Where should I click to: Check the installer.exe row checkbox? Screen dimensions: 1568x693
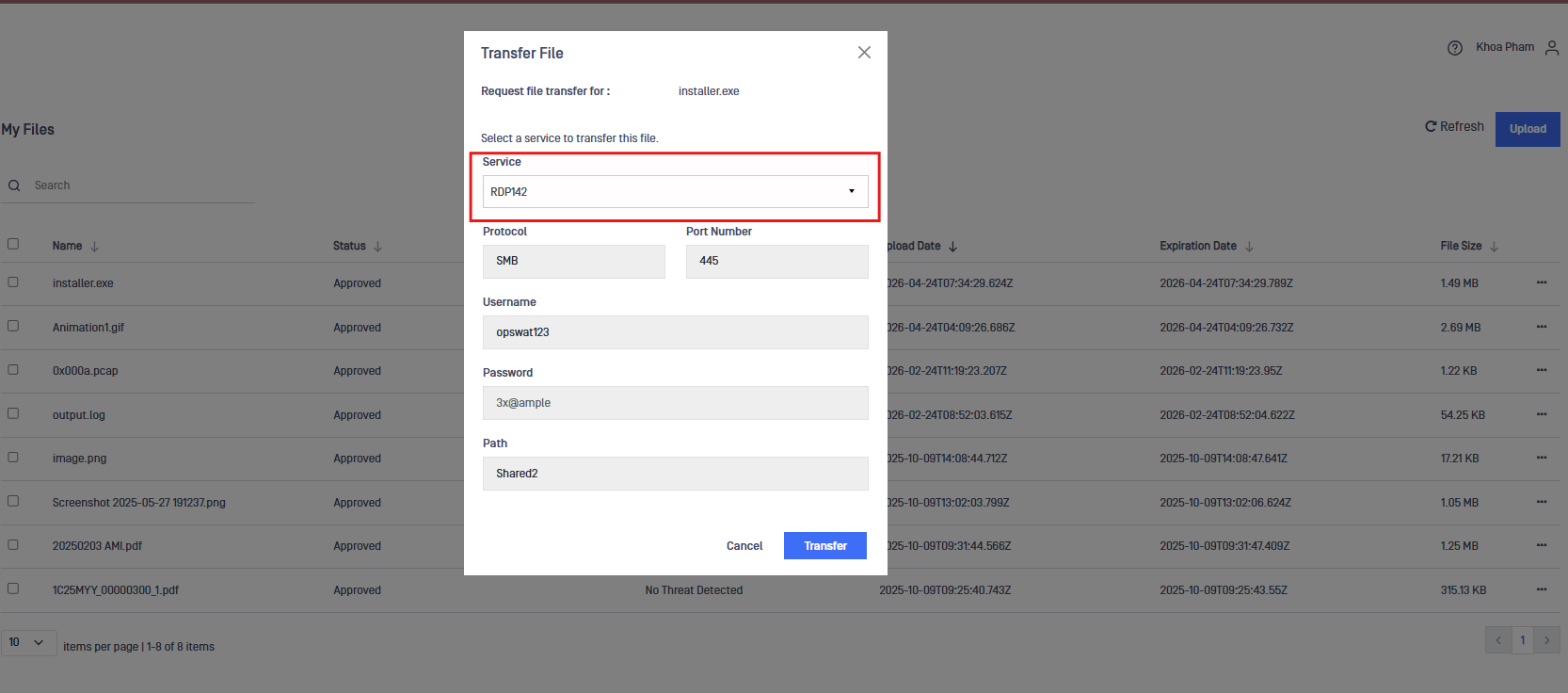(x=13, y=282)
